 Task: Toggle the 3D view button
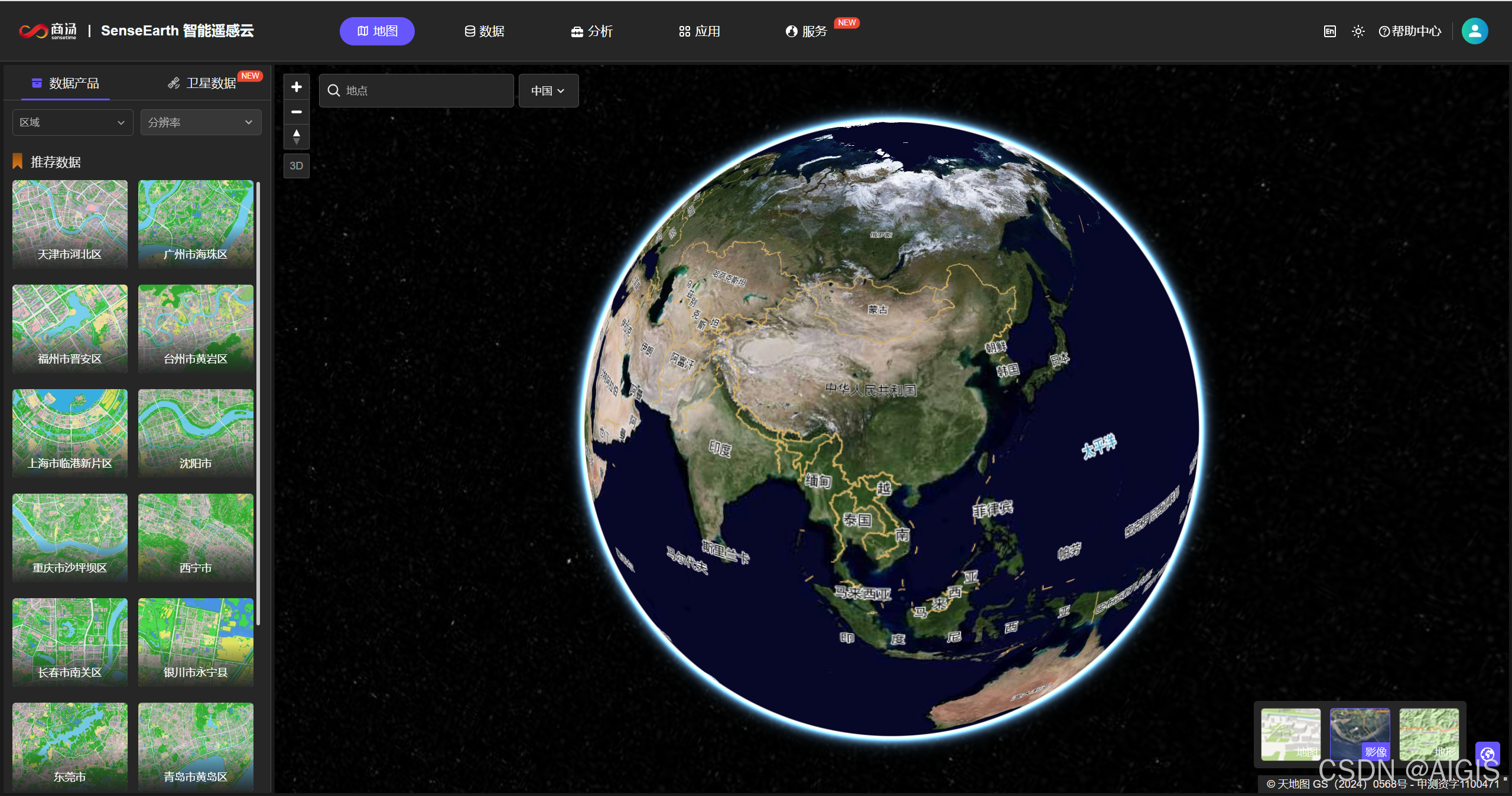pyautogui.click(x=297, y=166)
